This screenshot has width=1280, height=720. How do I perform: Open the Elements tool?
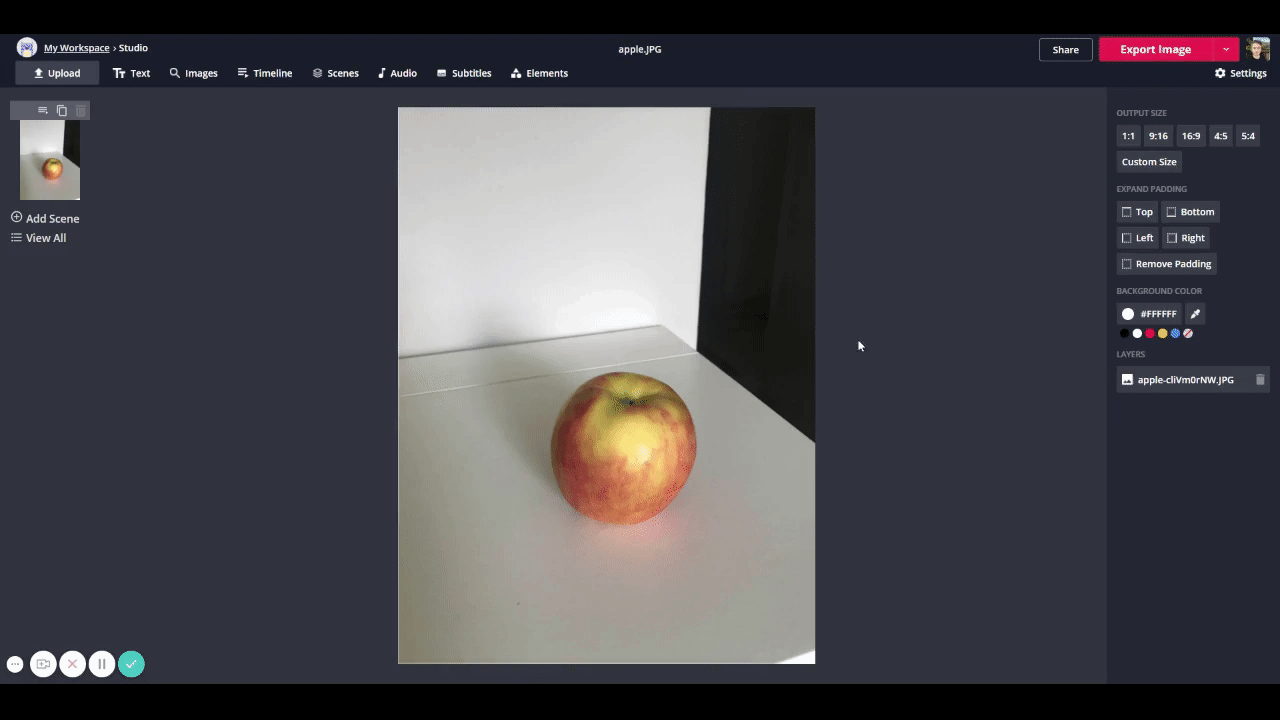[x=539, y=73]
